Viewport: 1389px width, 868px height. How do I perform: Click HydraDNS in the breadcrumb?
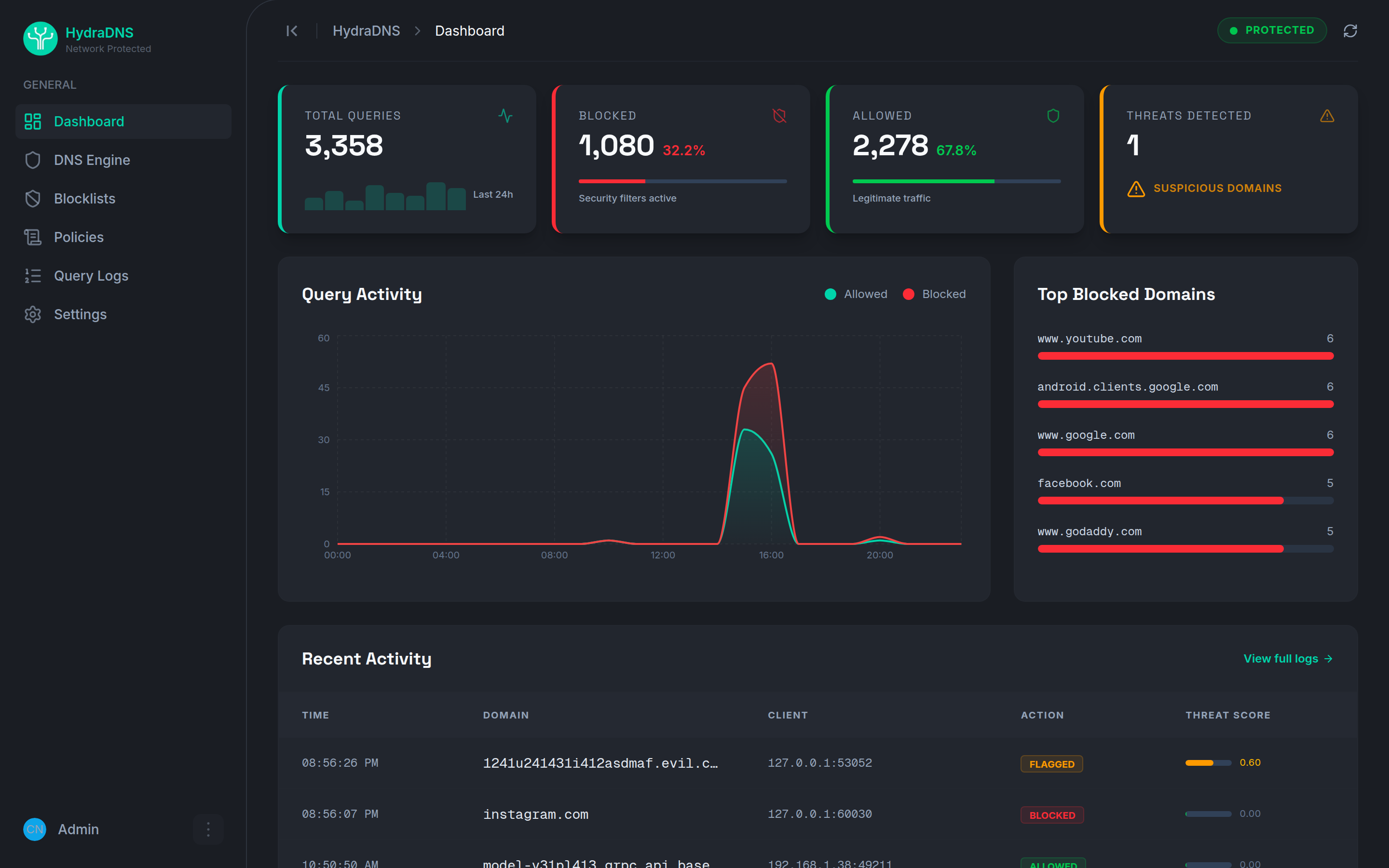tap(366, 31)
